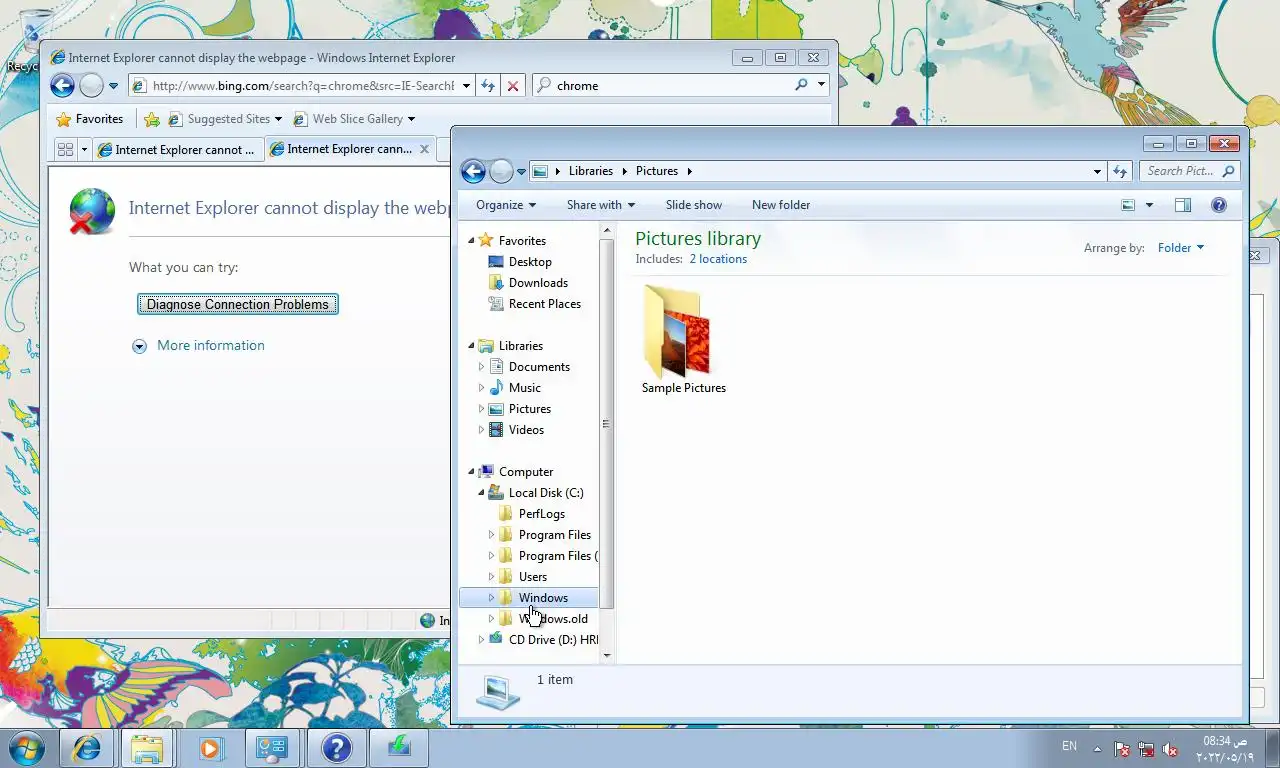The width and height of the screenshot is (1280, 768).
Task: Toggle the Explorer preview pane icon
Action: [1183, 205]
